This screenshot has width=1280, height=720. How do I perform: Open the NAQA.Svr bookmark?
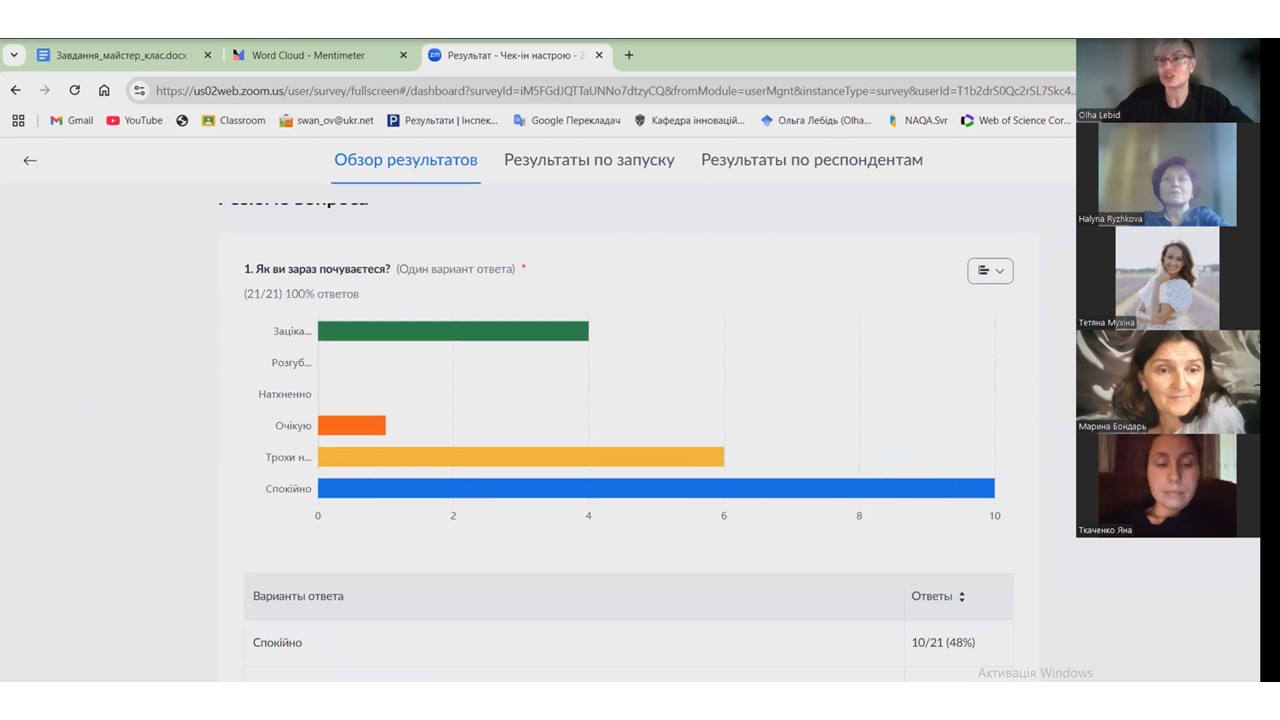tap(916, 120)
